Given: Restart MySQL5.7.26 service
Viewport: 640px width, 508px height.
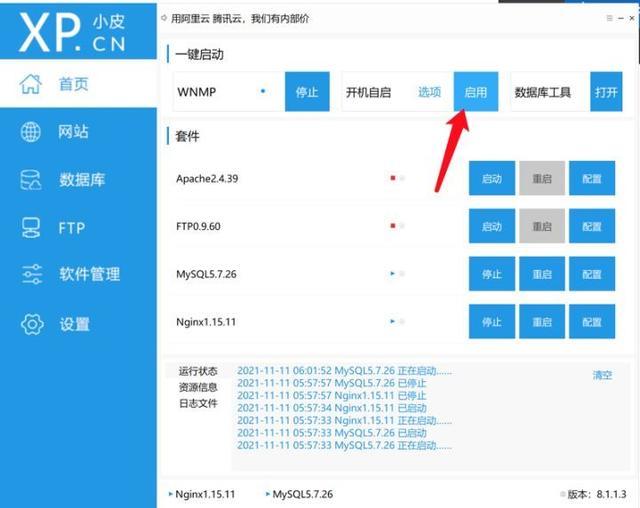Looking at the screenshot, I should (x=542, y=274).
